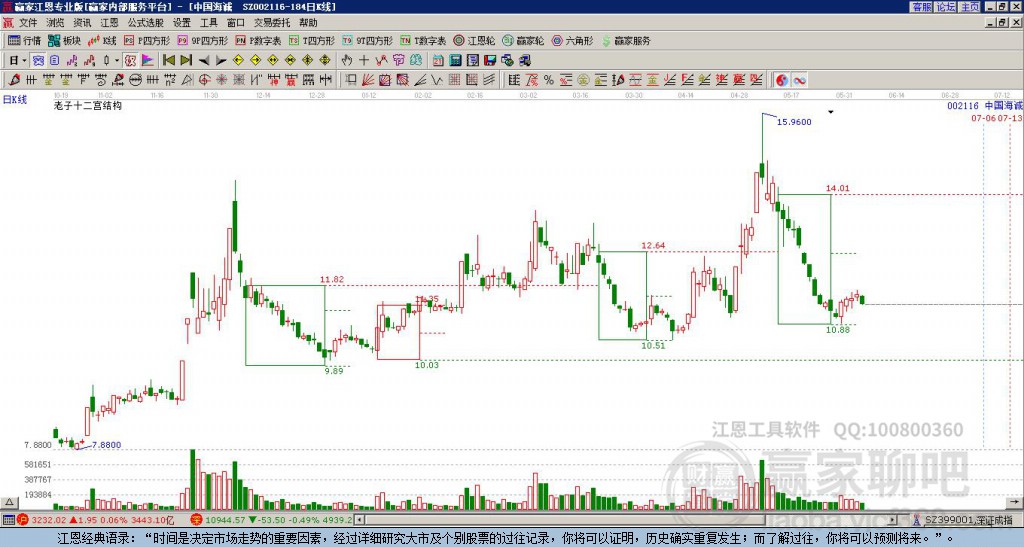Select the zigzag wave line tool

coord(436,80)
